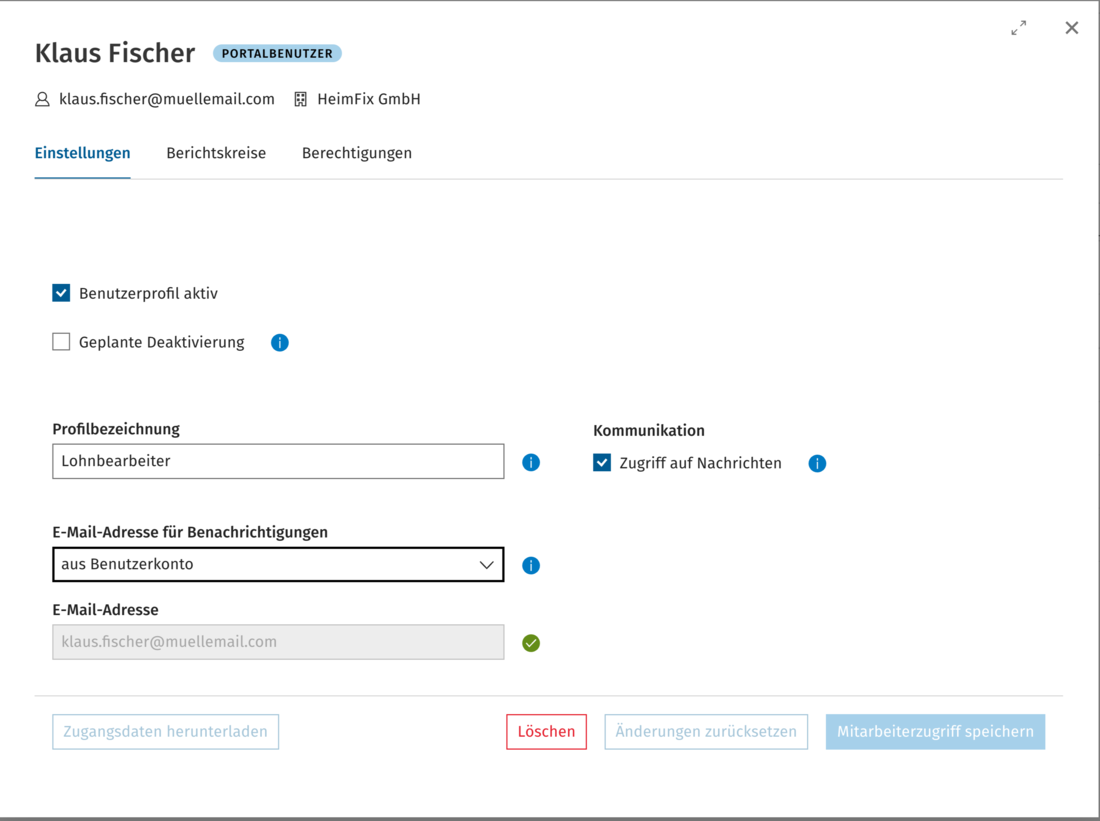Open the 'aus Benutzerkonto' dropdown
Viewport: 1100px width, 821px height.
[279, 565]
